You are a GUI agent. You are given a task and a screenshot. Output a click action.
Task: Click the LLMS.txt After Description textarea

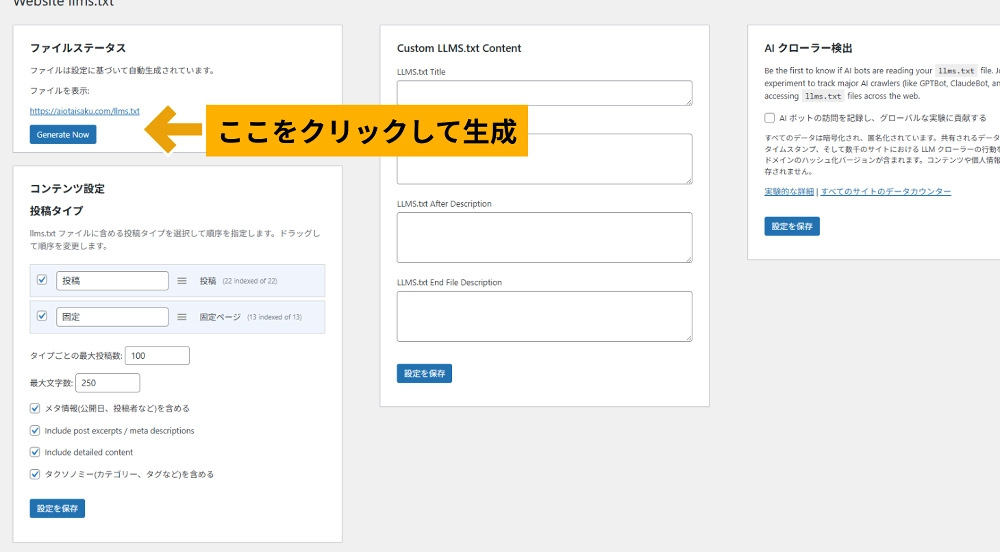click(544, 237)
